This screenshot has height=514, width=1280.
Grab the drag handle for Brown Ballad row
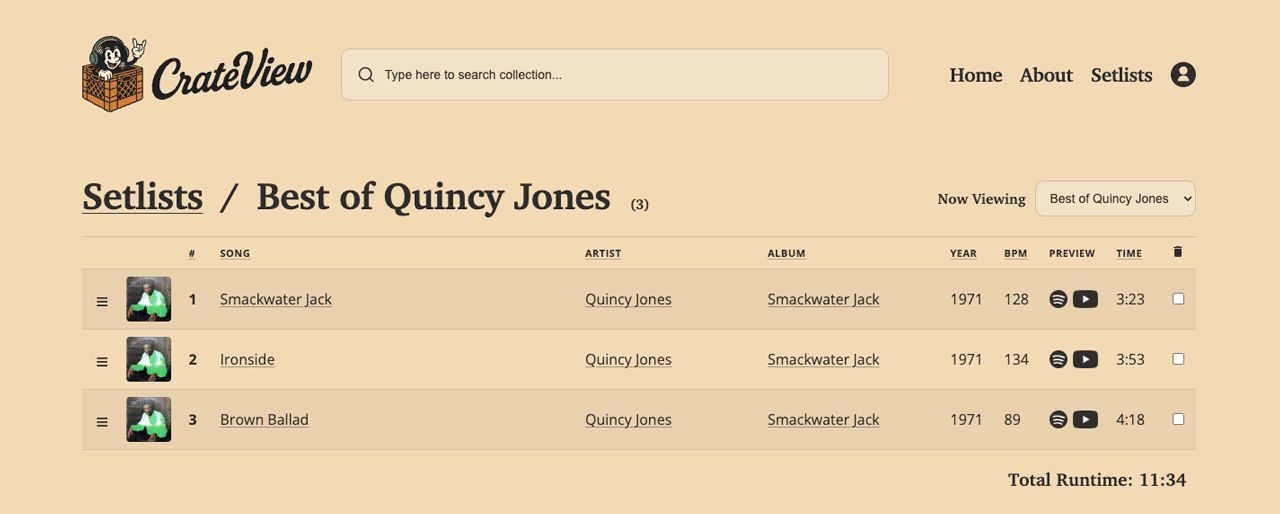point(102,421)
